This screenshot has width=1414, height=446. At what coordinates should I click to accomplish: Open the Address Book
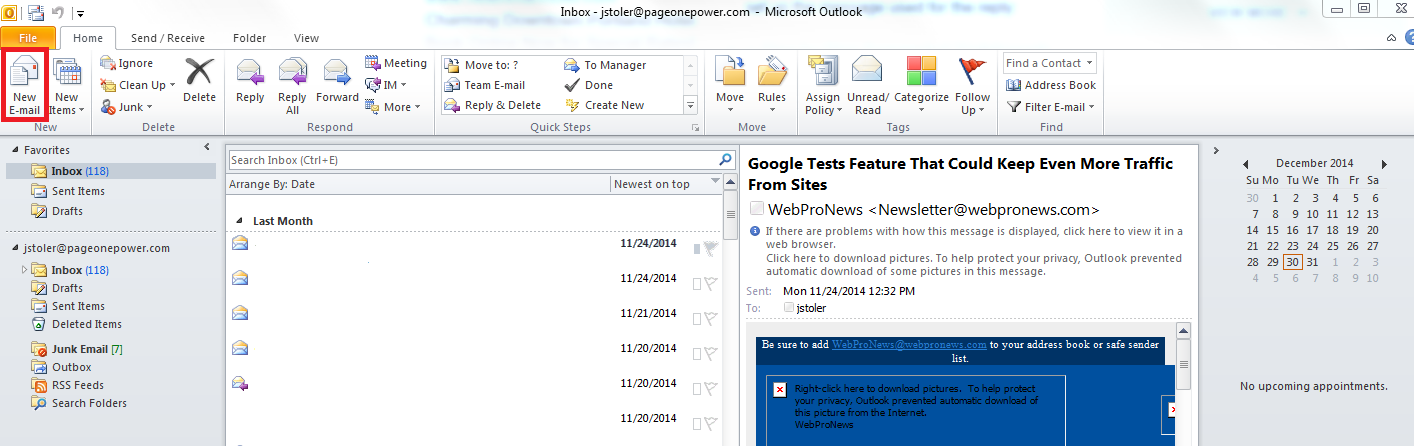pyautogui.click(x=1051, y=85)
